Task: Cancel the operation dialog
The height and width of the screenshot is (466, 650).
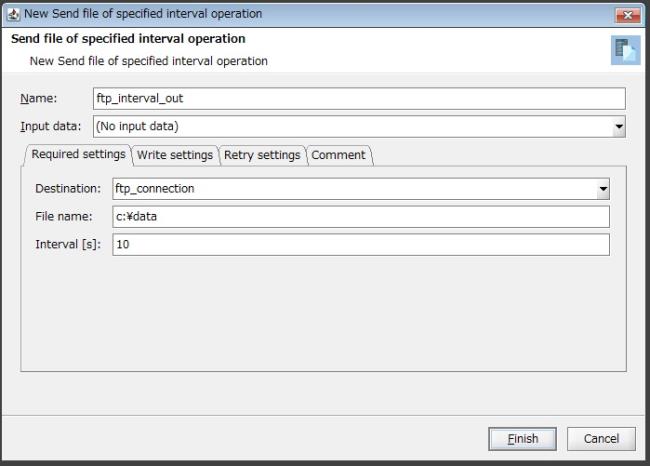Action: click(x=601, y=439)
